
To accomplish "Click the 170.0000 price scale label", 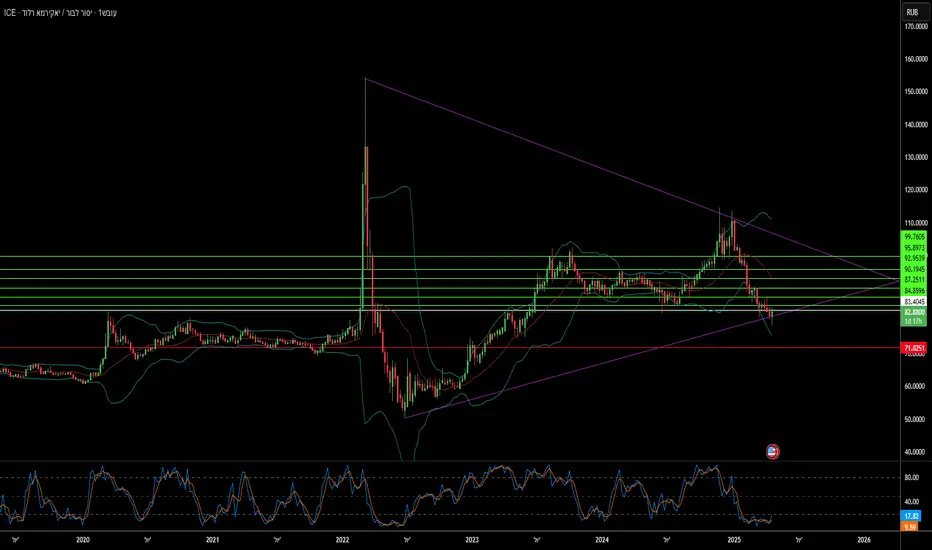I will 916,27.
